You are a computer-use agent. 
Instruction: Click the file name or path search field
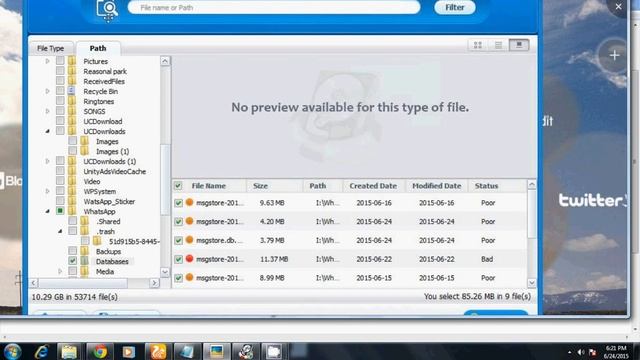pos(274,7)
